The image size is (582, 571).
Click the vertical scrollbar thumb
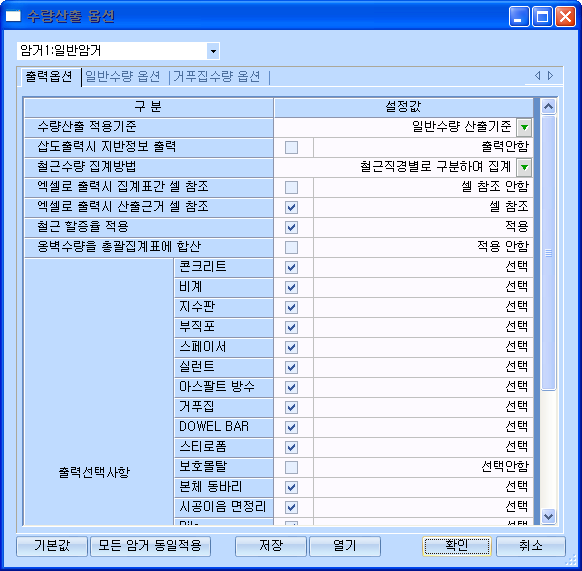tap(548, 253)
